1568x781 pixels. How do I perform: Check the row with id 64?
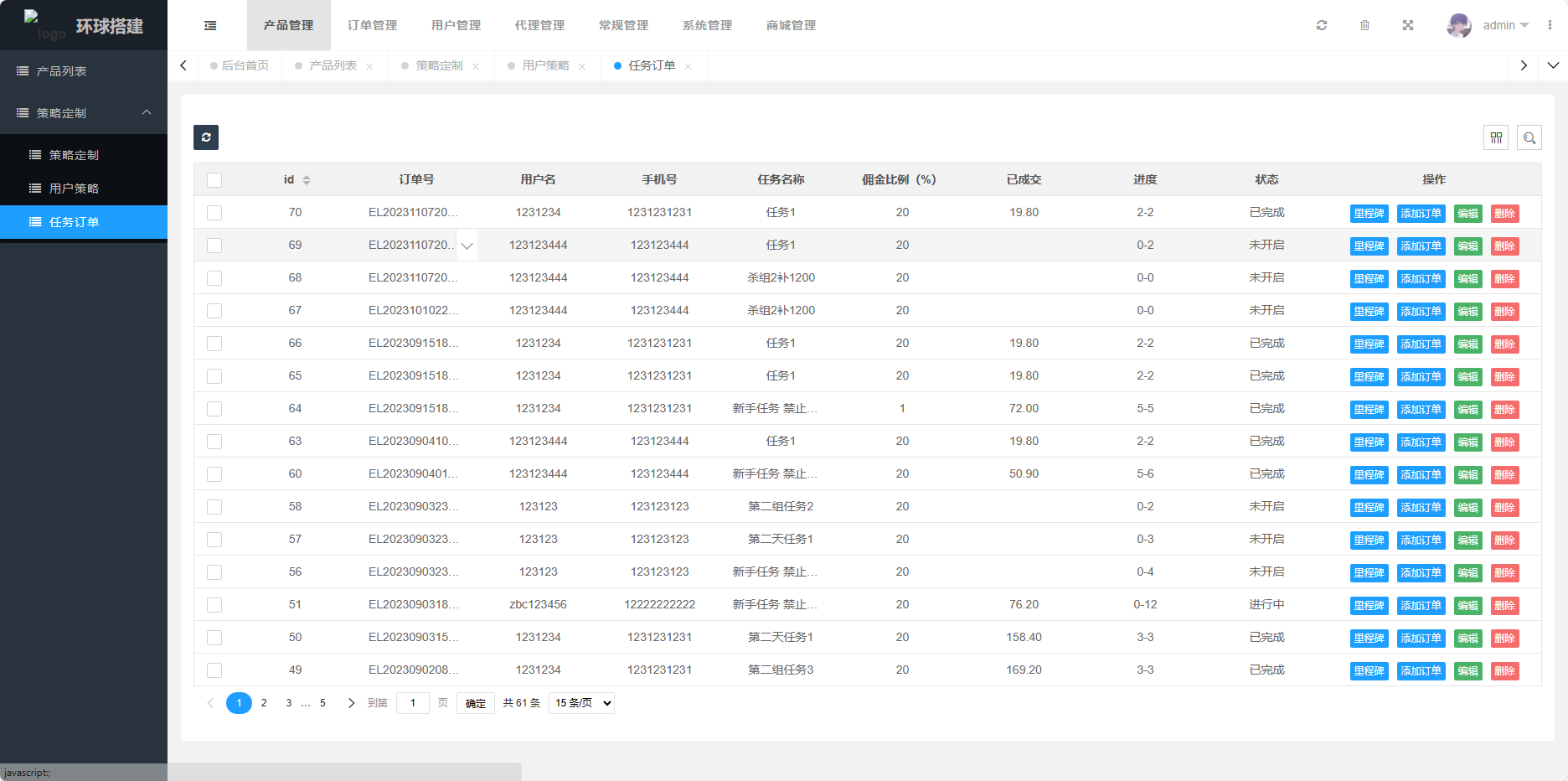214,409
